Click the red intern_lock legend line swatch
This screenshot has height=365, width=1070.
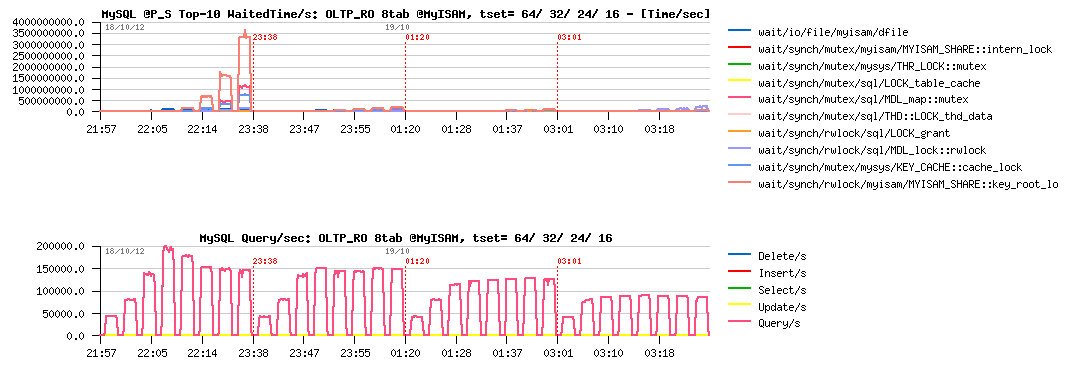point(739,48)
